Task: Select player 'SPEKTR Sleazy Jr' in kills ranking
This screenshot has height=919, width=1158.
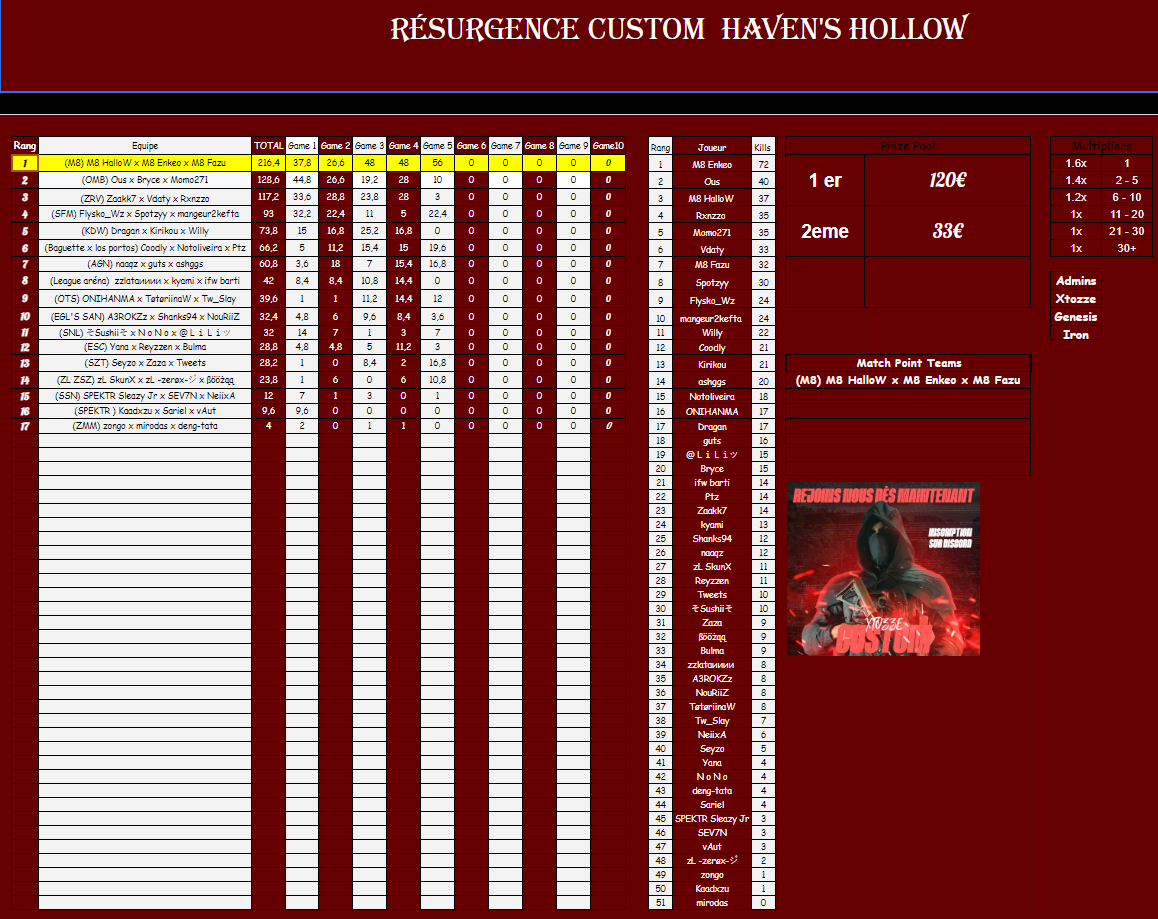Action: [712, 819]
